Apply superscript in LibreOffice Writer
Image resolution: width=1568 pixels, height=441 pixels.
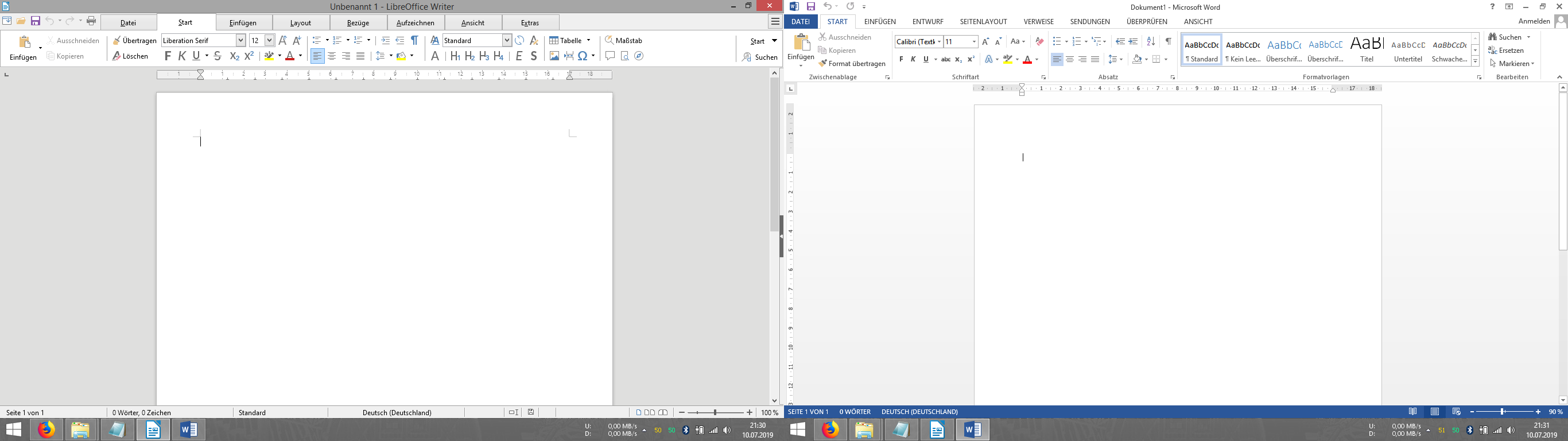(249, 56)
